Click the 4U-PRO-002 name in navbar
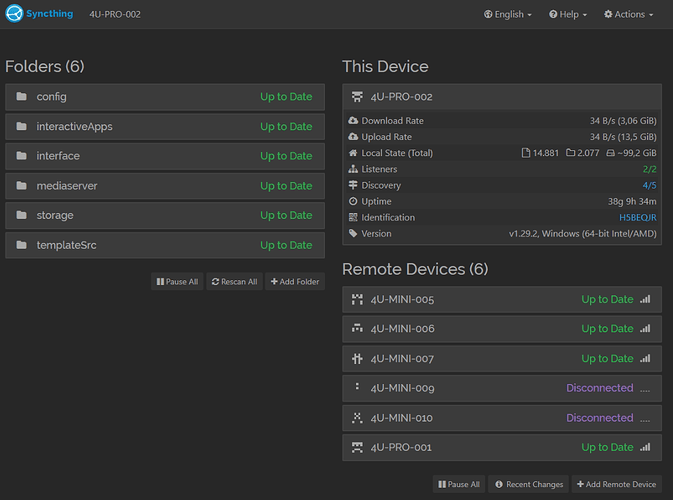The width and height of the screenshot is (673, 500). pos(115,14)
